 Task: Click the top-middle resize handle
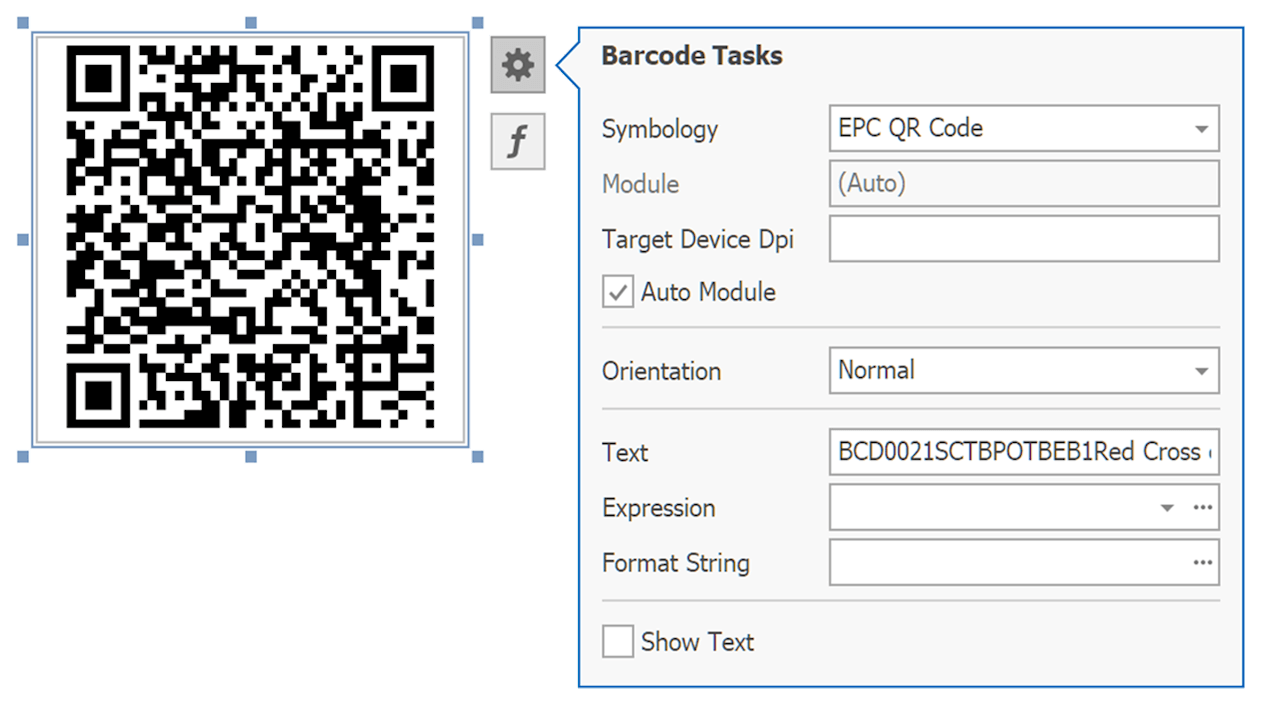[251, 23]
